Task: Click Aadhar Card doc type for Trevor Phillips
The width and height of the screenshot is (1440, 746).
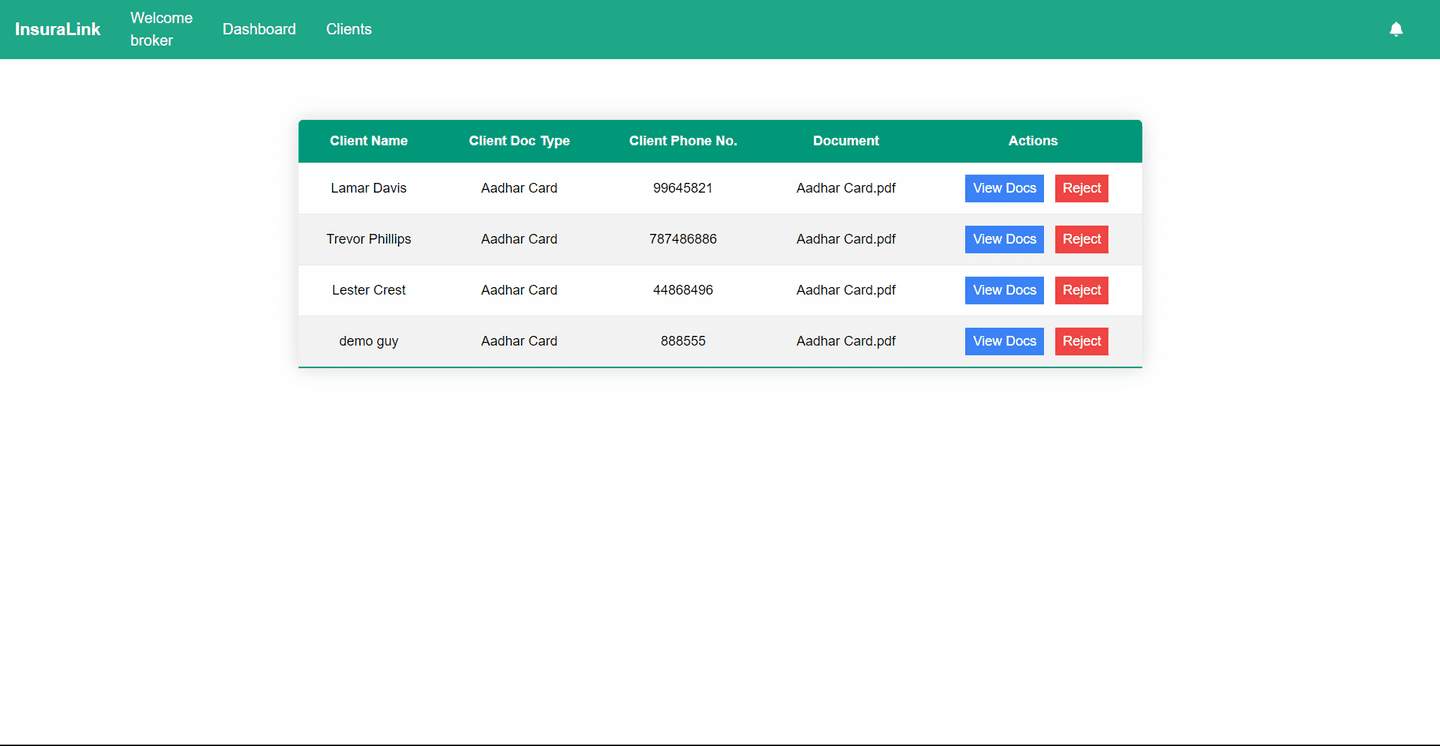Action: coord(519,239)
